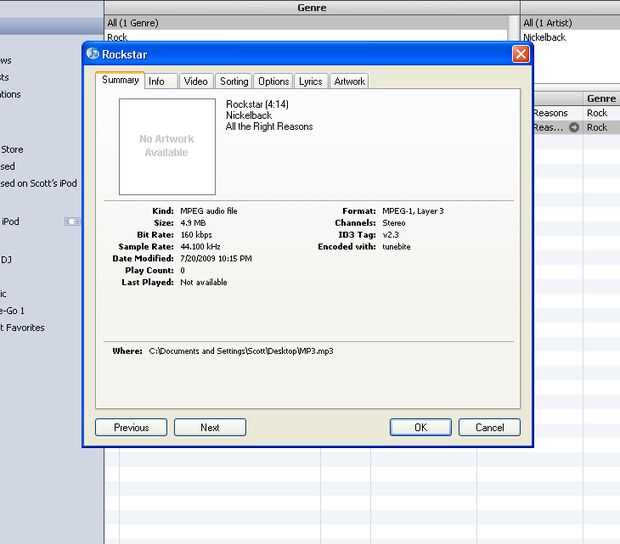Click the 'MPEG-1, Layer 3' format value
Image resolution: width=620 pixels, height=544 pixels.
tap(413, 211)
